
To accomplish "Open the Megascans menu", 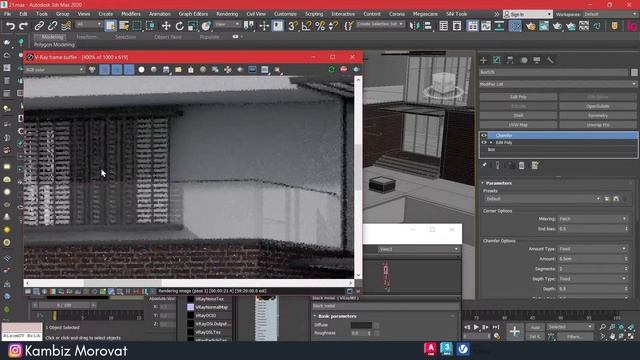I will pyautogui.click(x=425, y=14).
